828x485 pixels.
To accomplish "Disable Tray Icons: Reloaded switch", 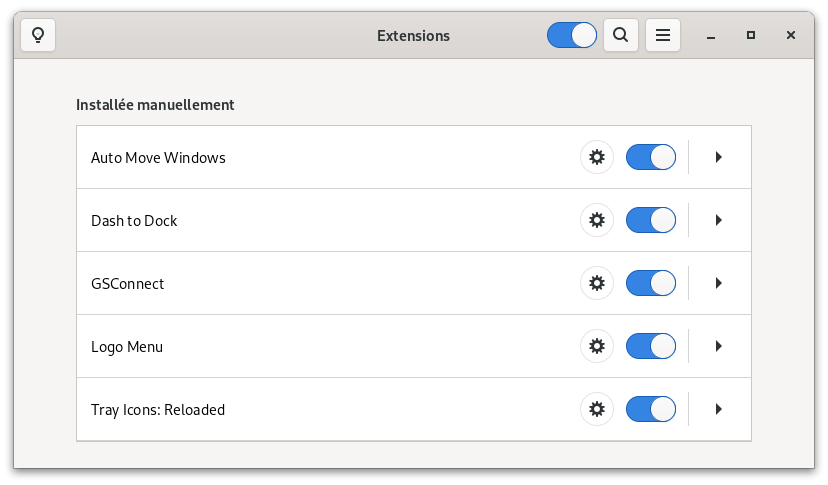I will pyautogui.click(x=651, y=409).
